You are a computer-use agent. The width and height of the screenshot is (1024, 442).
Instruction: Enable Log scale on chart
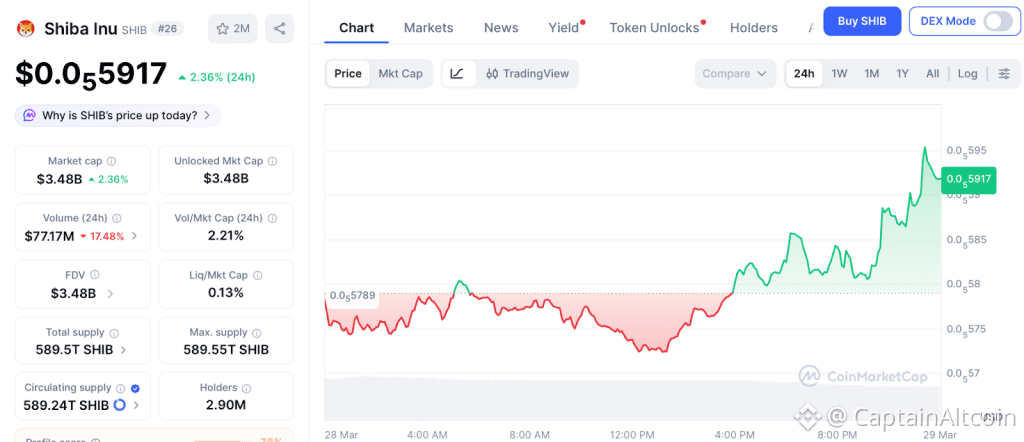pyautogui.click(x=967, y=74)
